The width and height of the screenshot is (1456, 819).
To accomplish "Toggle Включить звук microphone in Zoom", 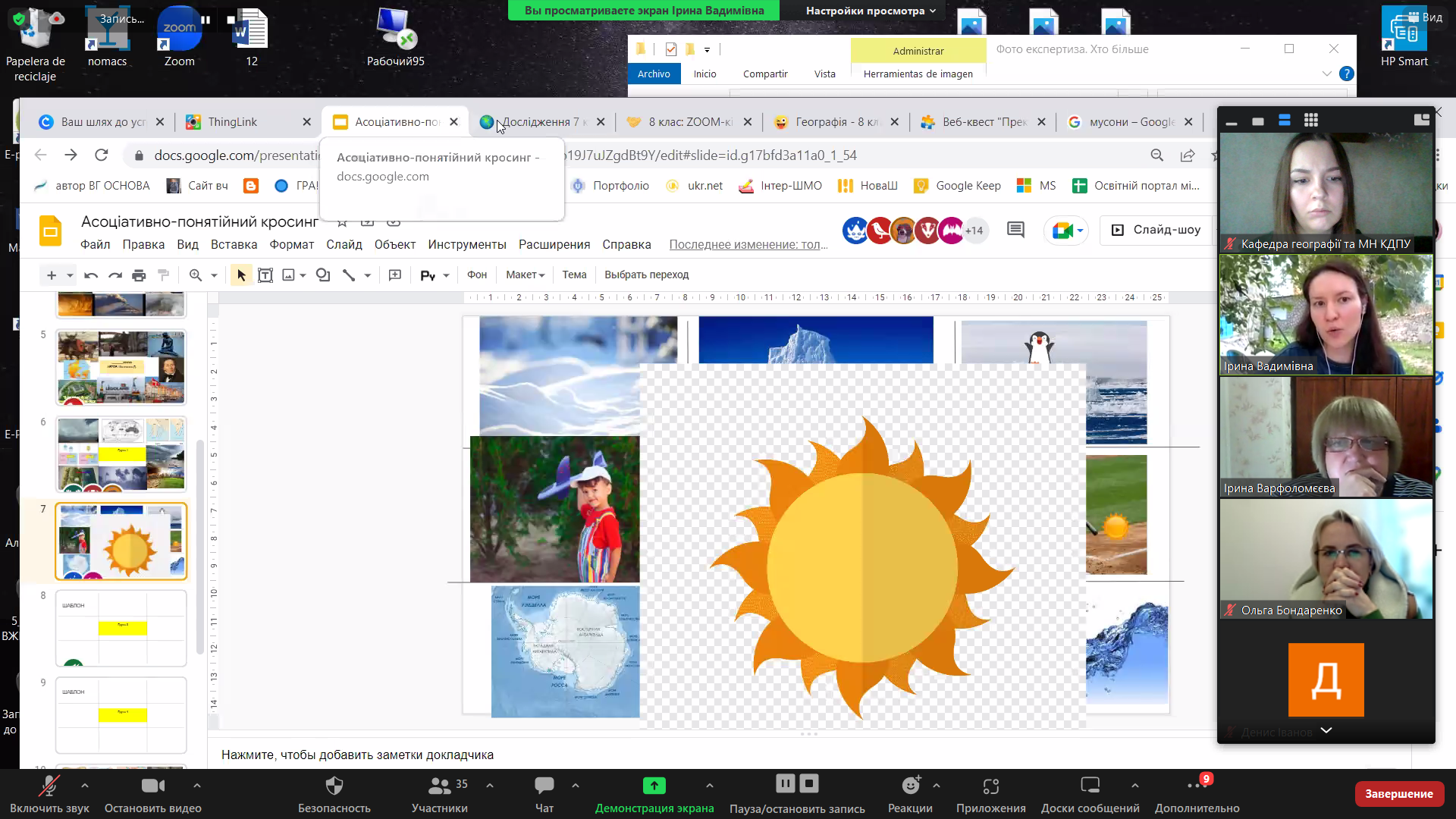I will click(x=49, y=795).
